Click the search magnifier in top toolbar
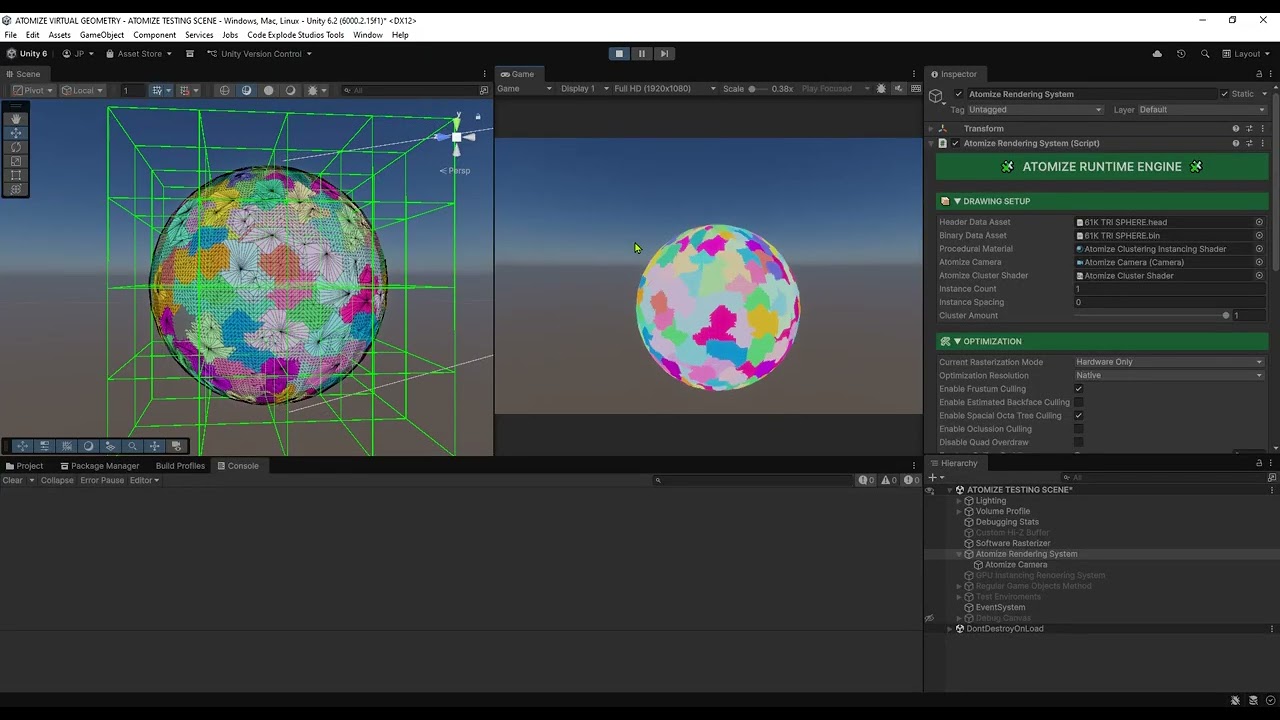 (1205, 54)
